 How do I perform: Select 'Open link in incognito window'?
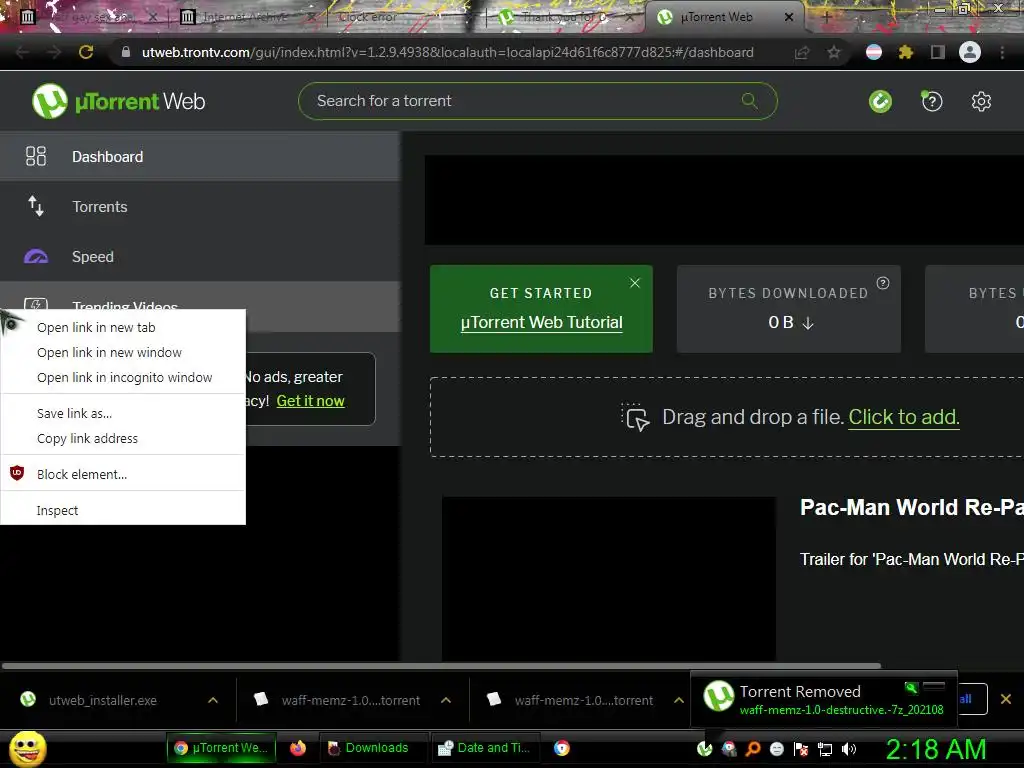click(123, 377)
